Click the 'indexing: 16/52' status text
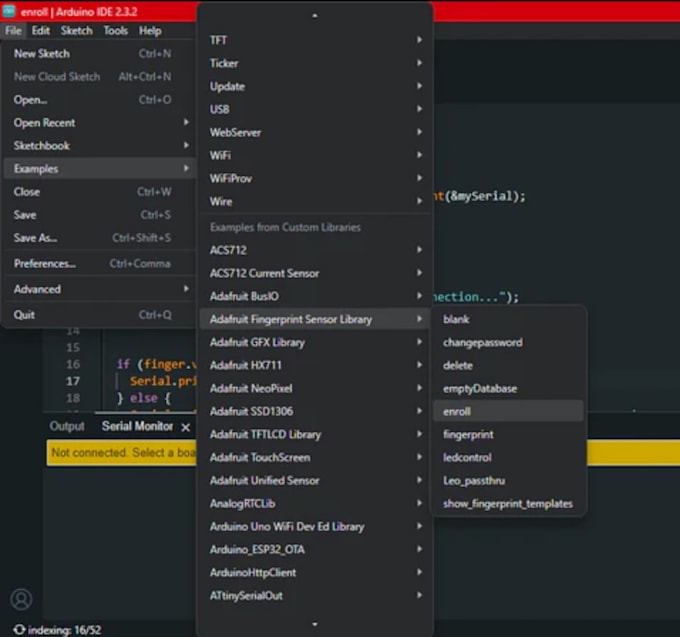This screenshot has width=680, height=637. click(x=65, y=630)
